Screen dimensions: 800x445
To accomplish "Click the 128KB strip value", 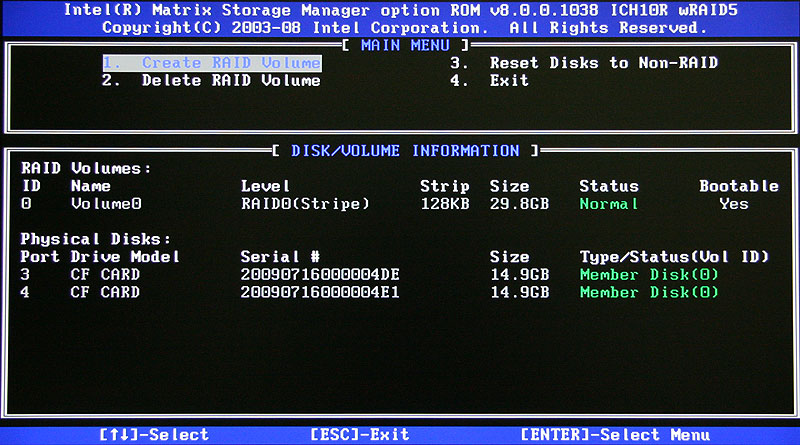I will (445, 204).
